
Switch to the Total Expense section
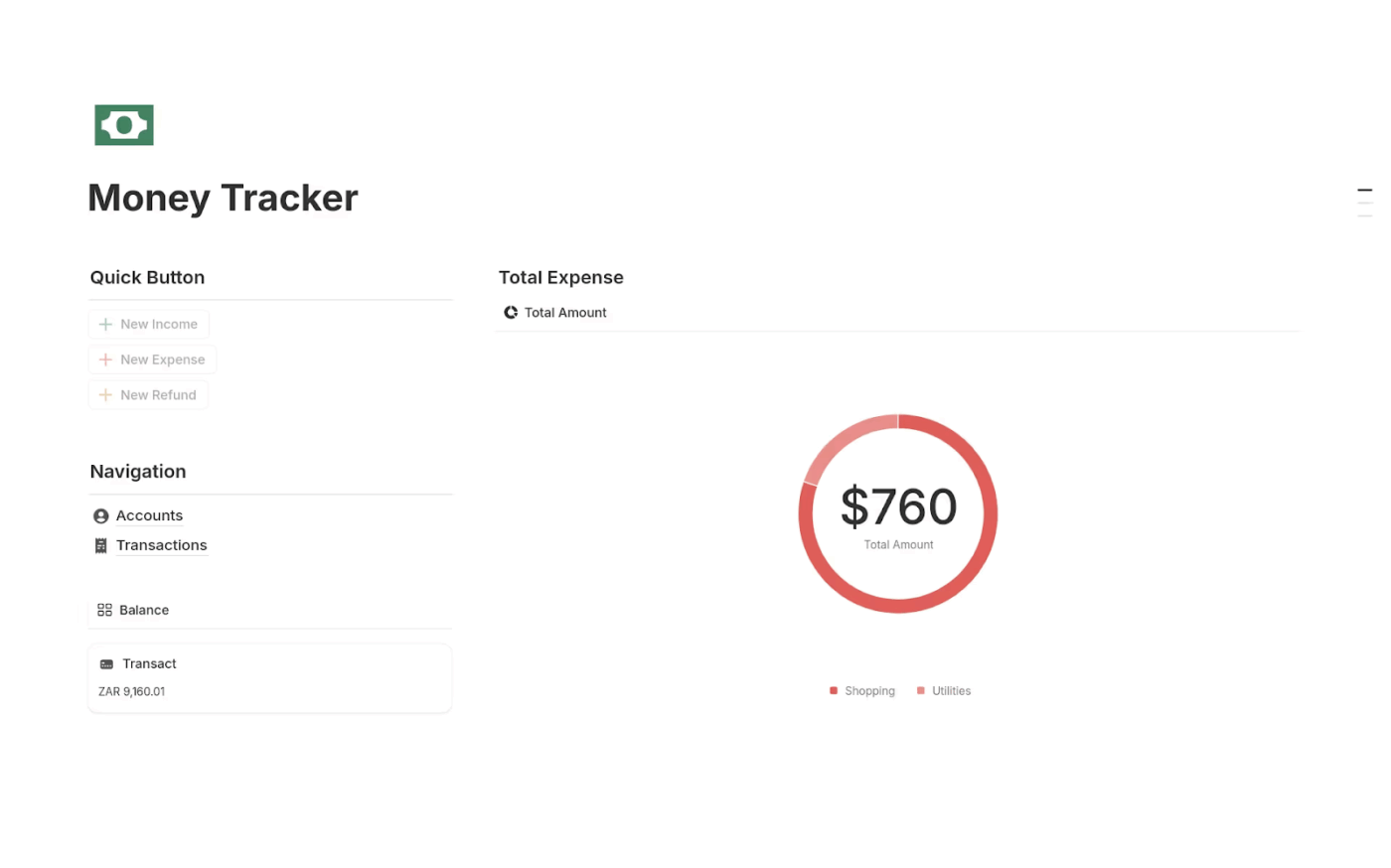[560, 277]
